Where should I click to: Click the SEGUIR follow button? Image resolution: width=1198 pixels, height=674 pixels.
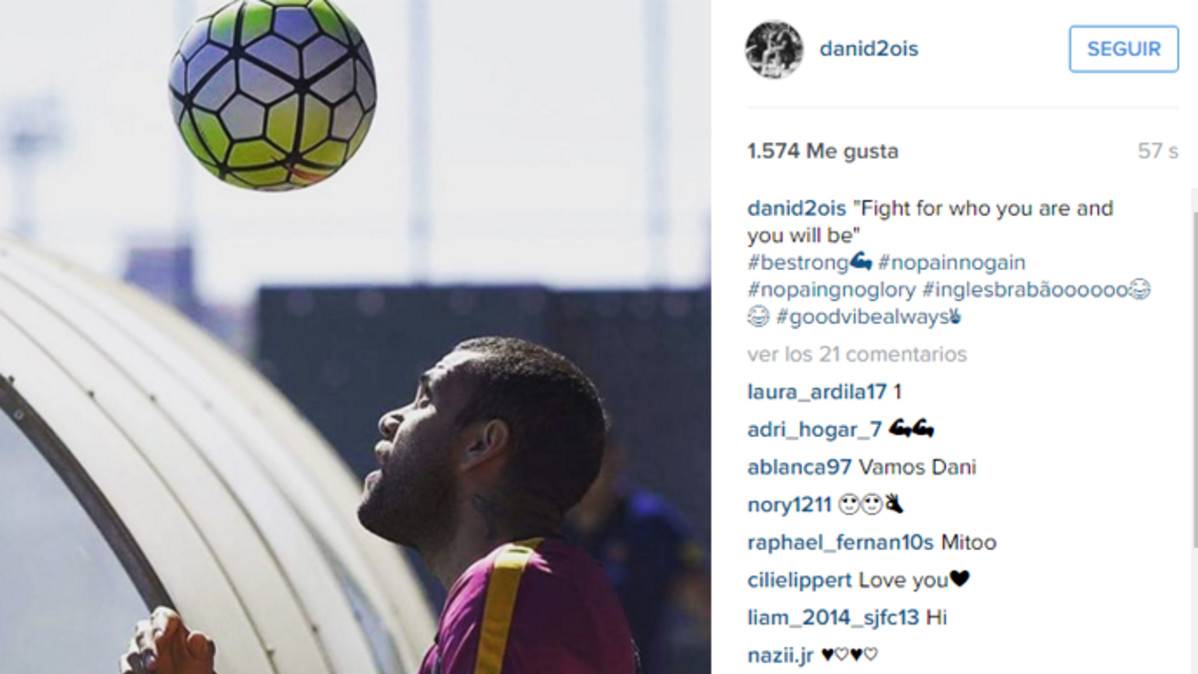click(1123, 49)
